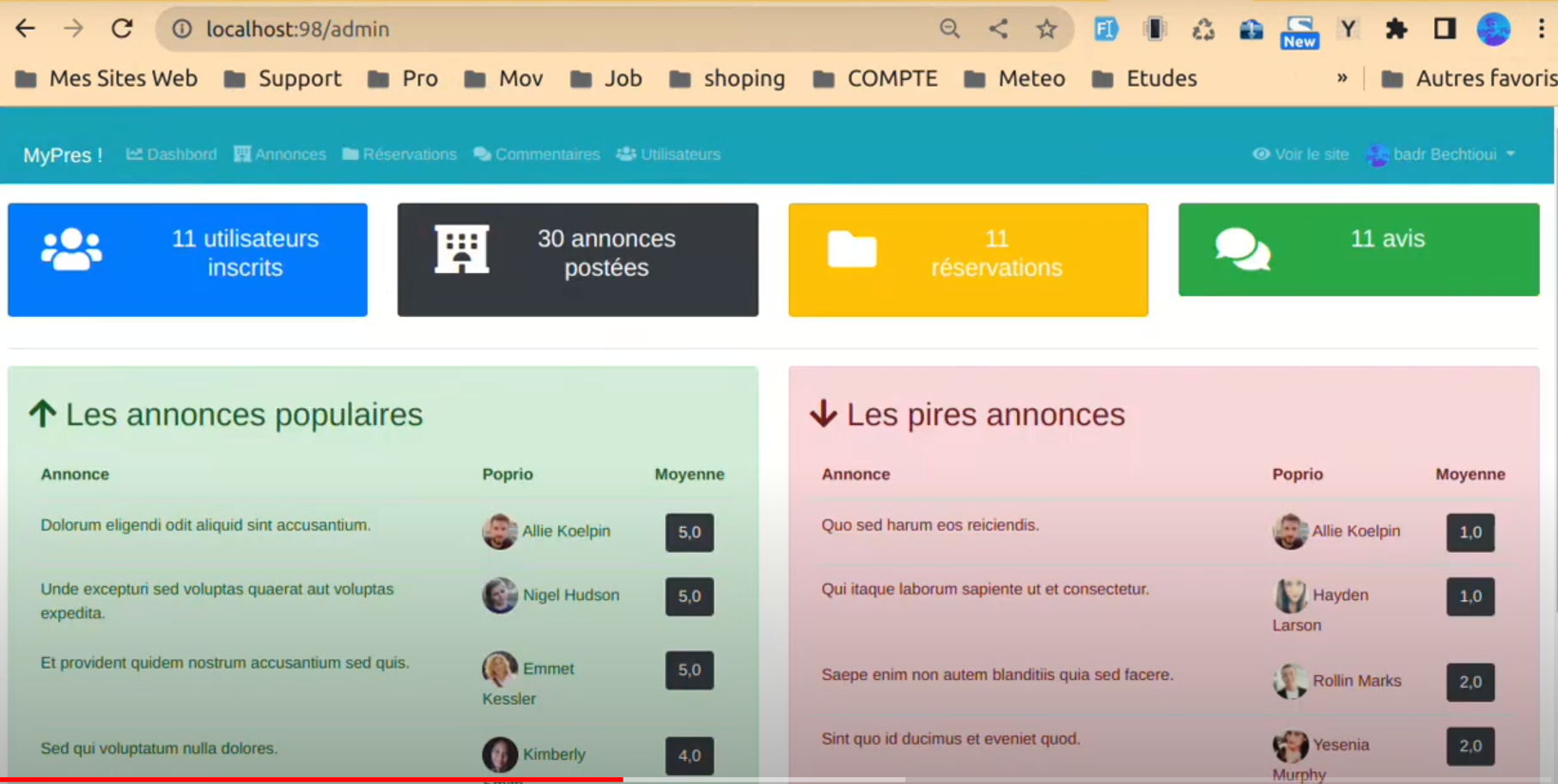The image size is (1558, 784).
Task: Click the chat bubbles icon on avis card
Action: pos(1242,250)
